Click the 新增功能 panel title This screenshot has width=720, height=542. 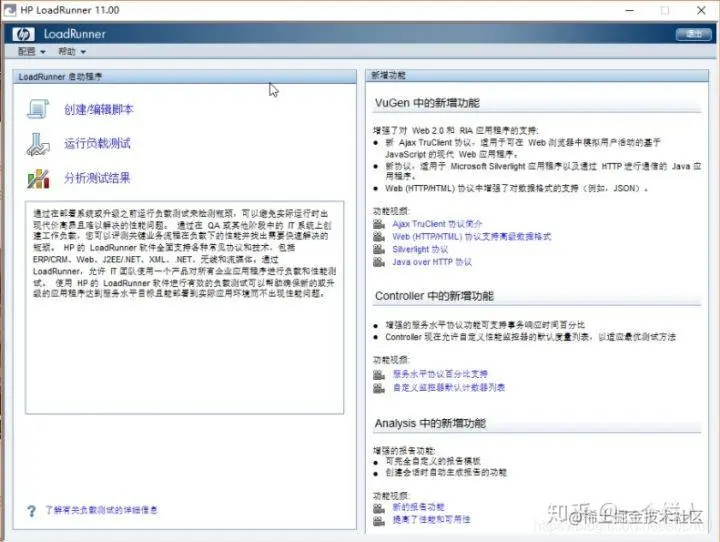[x=388, y=75]
